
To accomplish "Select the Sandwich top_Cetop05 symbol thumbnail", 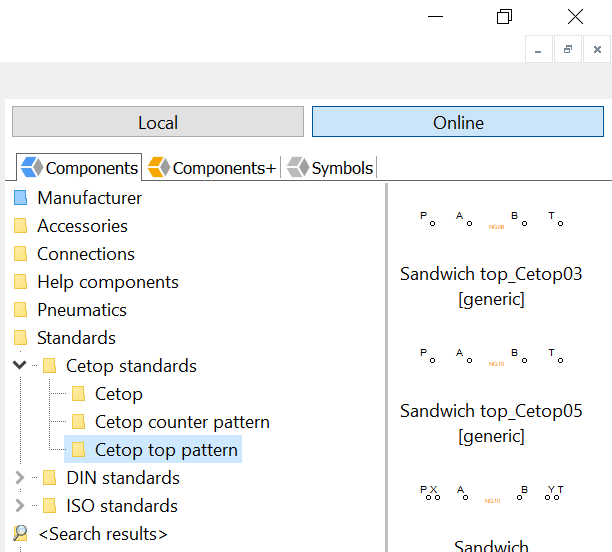I will (x=491, y=357).
